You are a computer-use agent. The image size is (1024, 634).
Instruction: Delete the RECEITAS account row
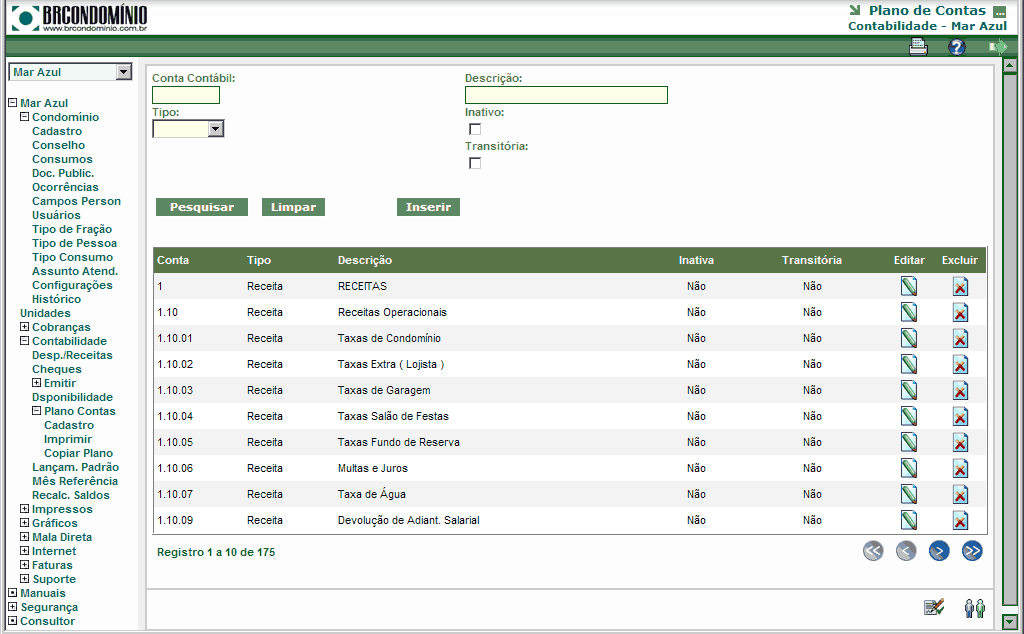coord(960,287)
